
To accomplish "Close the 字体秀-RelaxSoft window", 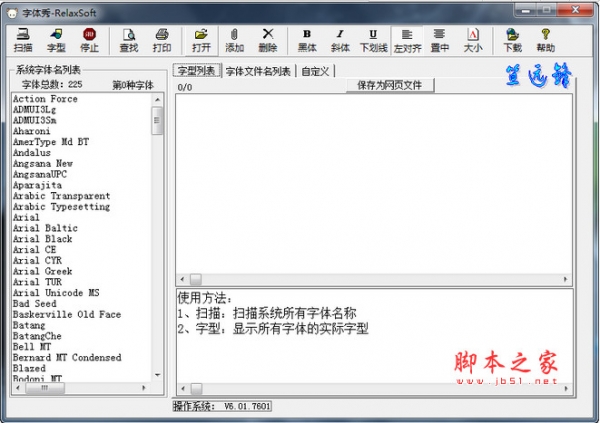I will click(576, 10).
